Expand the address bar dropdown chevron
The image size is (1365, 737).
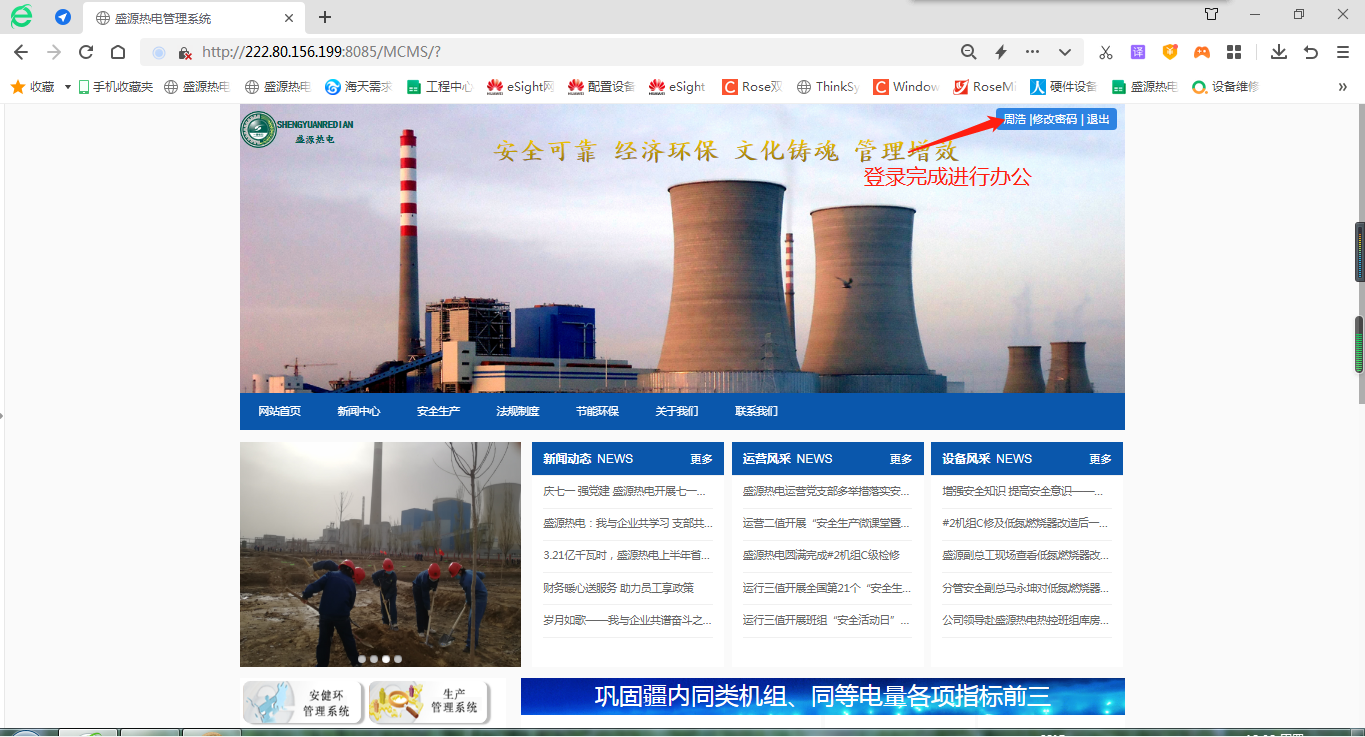pos(1065,52)
